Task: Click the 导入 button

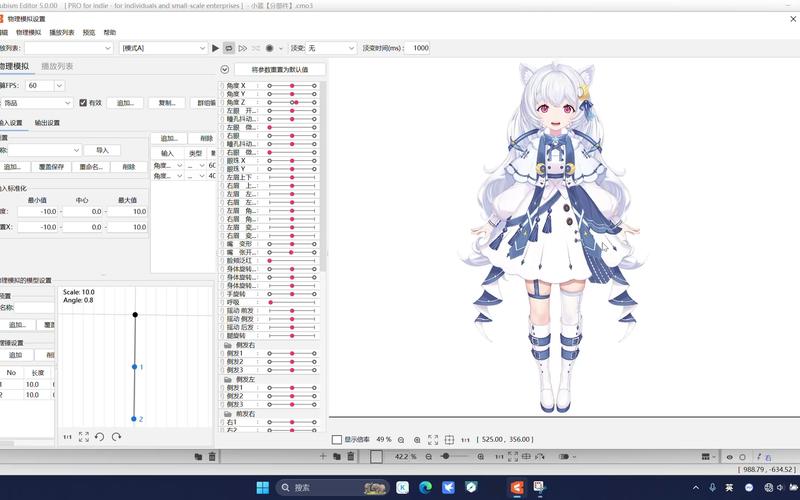Action: pos(103,150)
